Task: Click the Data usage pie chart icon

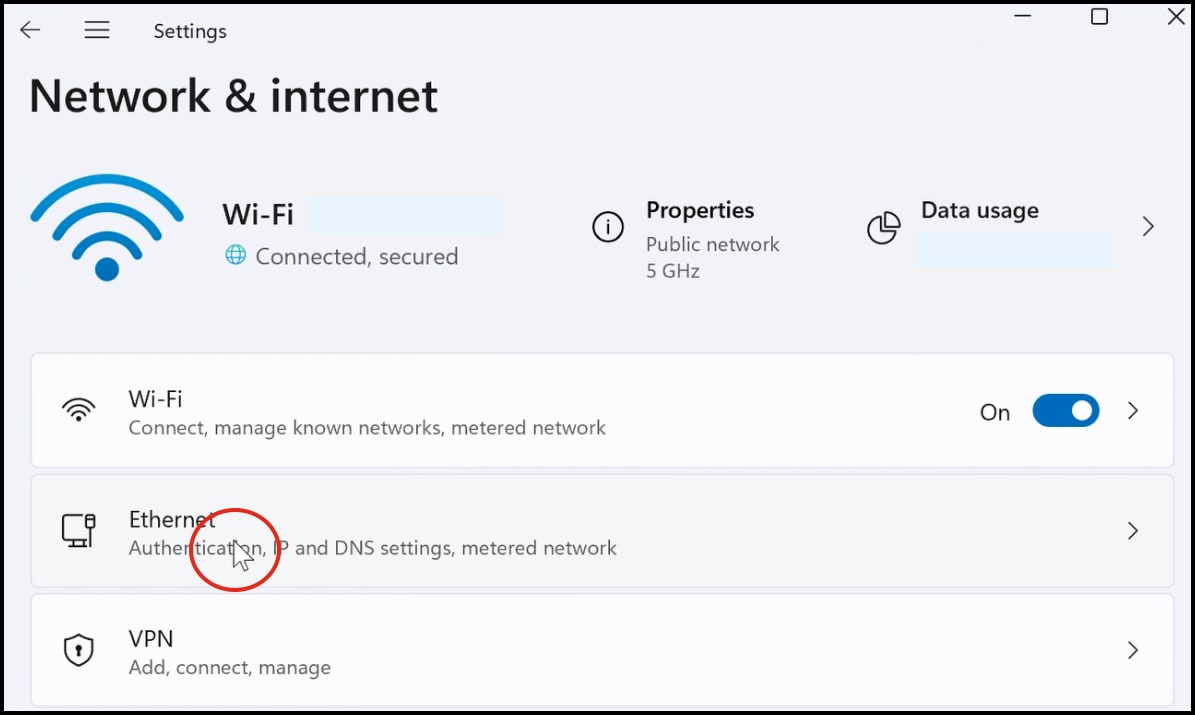Action: coord(883,228)
